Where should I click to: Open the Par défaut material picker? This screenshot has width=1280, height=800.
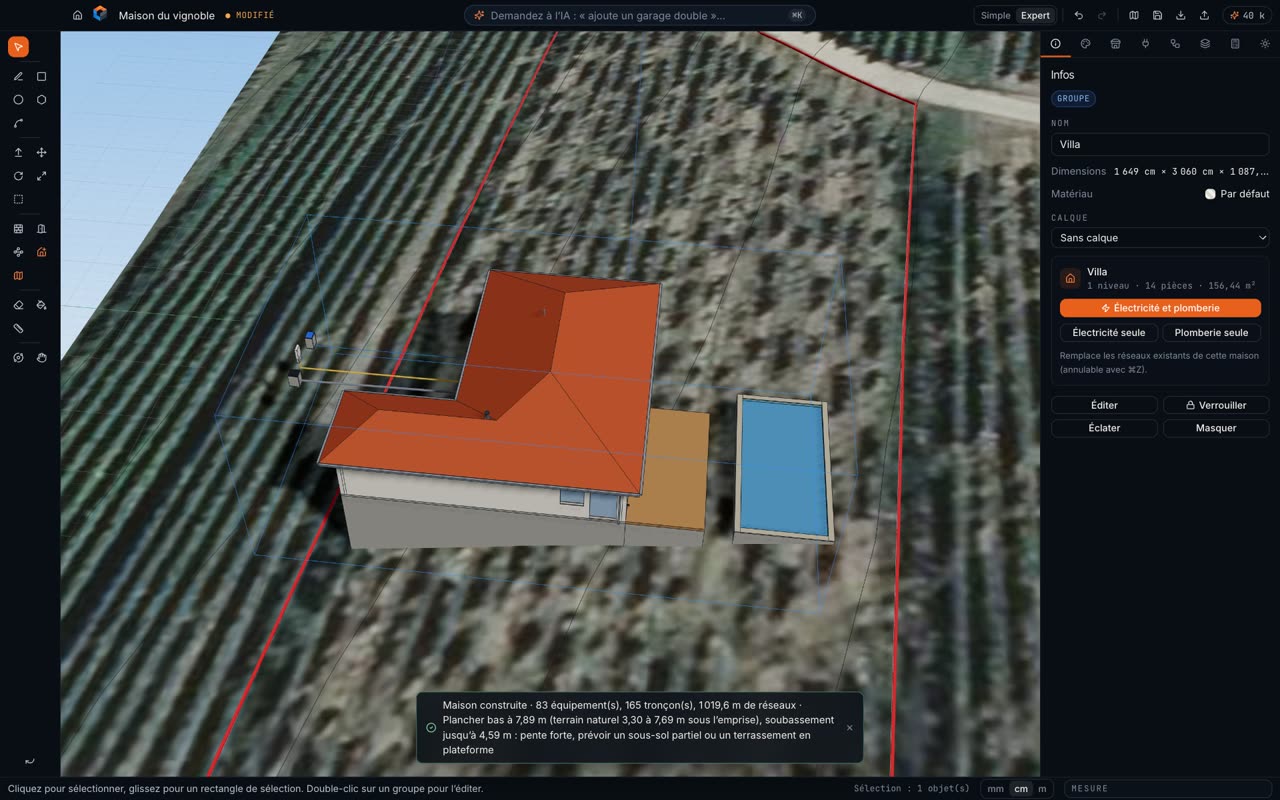point(1237,194)
